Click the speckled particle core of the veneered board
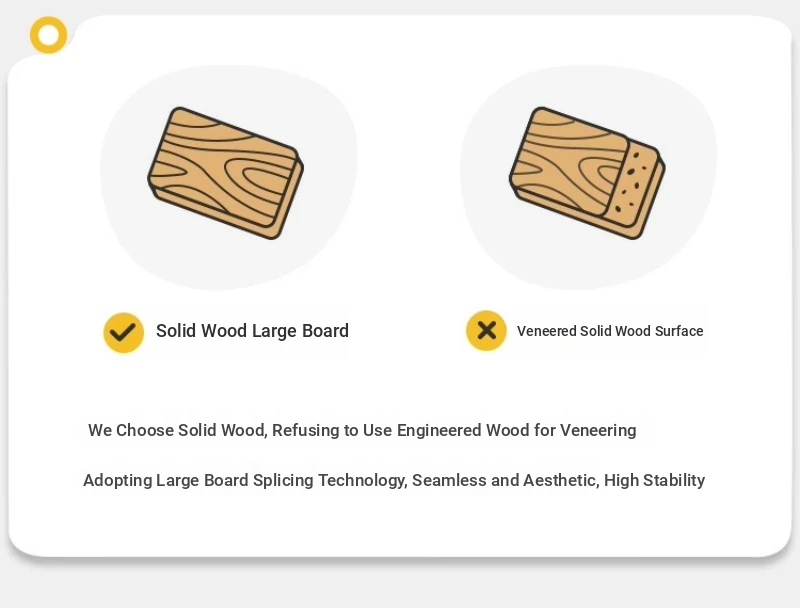The height and width of the screenshot is (608, 800). point(633,188)
